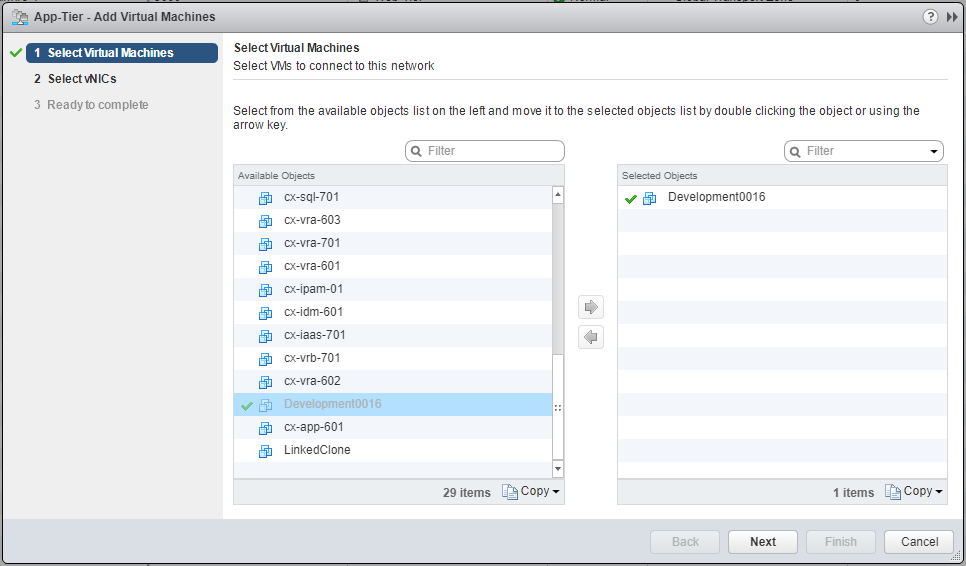This screenshot has width=966, height=566.
Task: Open the Copy dropdown under Selected Objects
Action: click(x=914, y=492)
